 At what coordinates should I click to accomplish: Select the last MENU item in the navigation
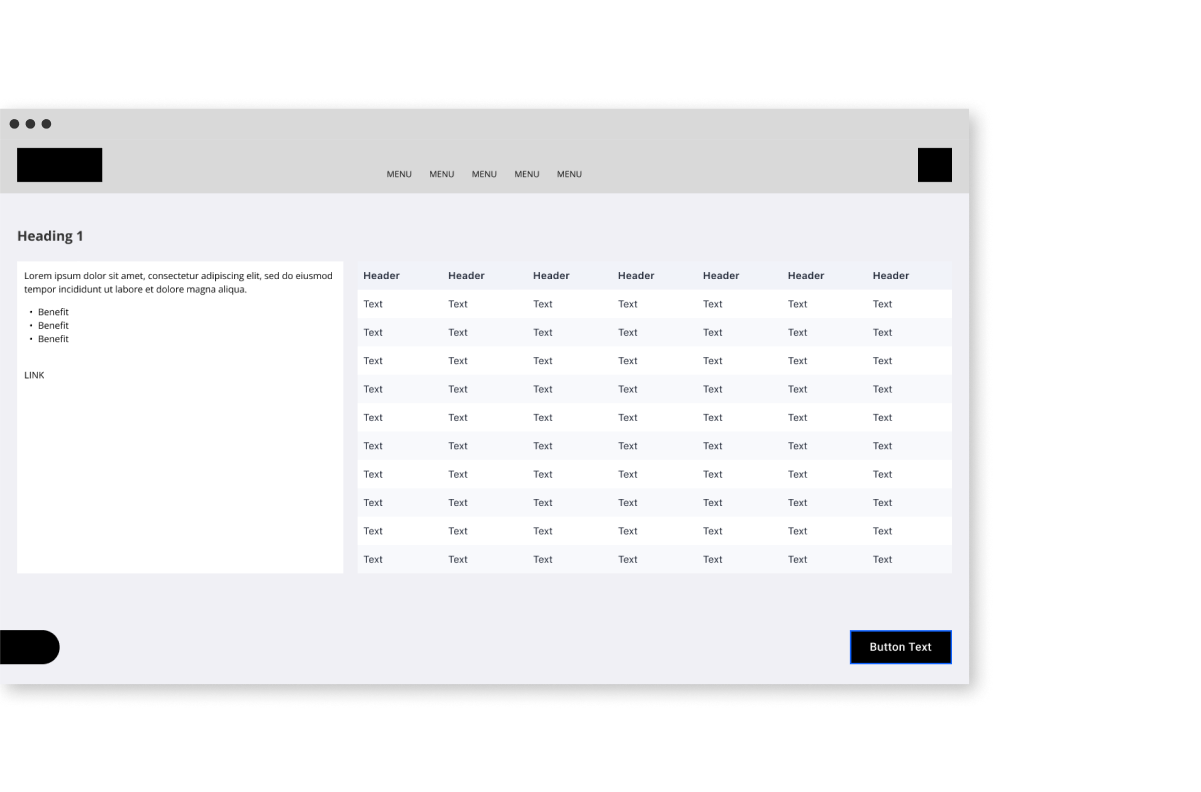[x=569, y=174]
